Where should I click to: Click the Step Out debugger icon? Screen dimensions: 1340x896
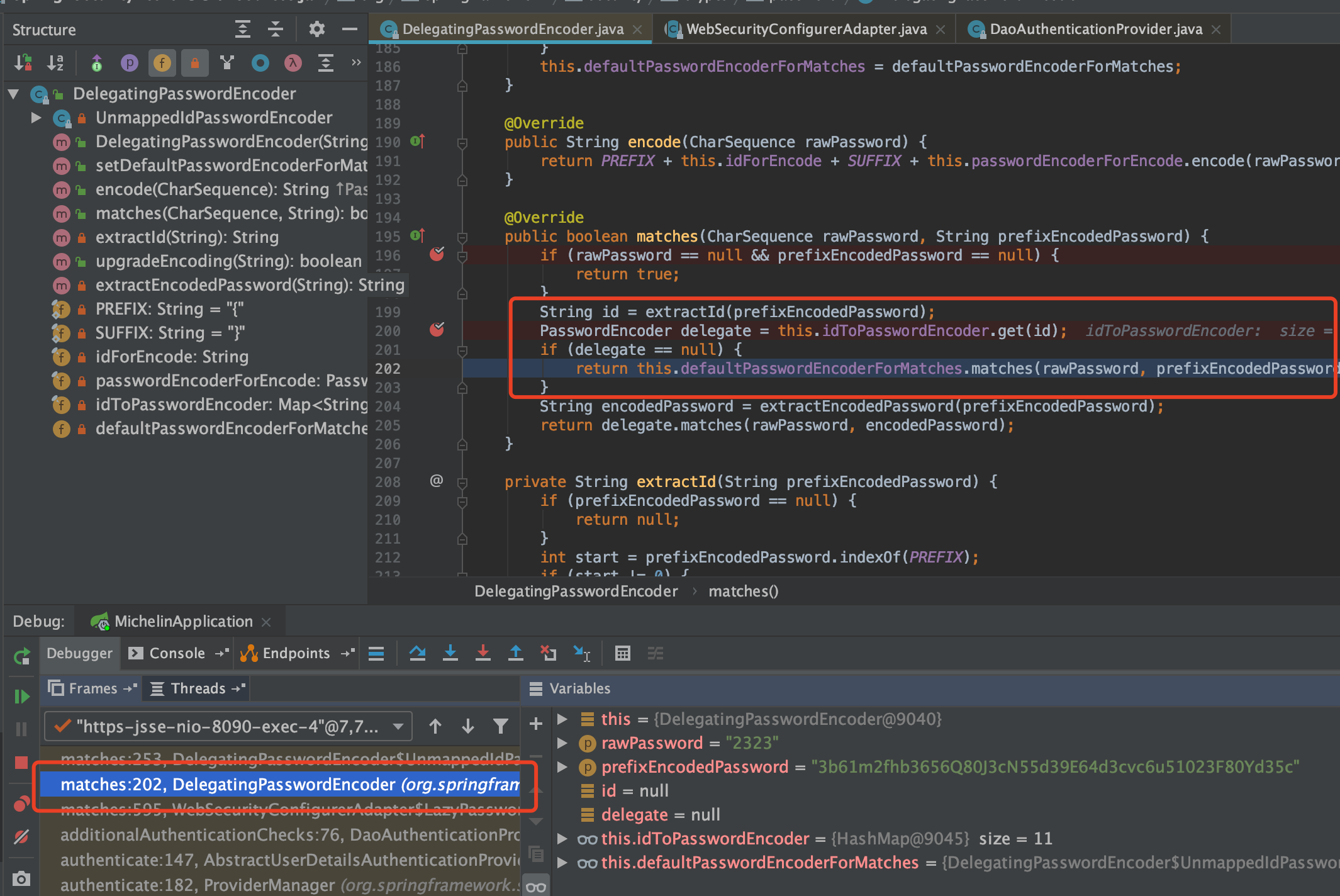pyautogui.click(x=516, y=653)
